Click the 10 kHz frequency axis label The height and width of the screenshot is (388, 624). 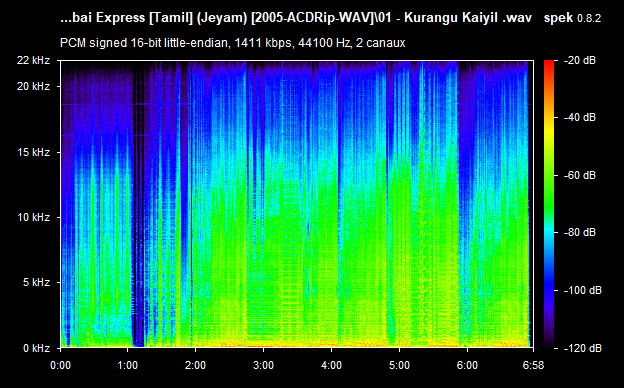[x=33, y=217]
